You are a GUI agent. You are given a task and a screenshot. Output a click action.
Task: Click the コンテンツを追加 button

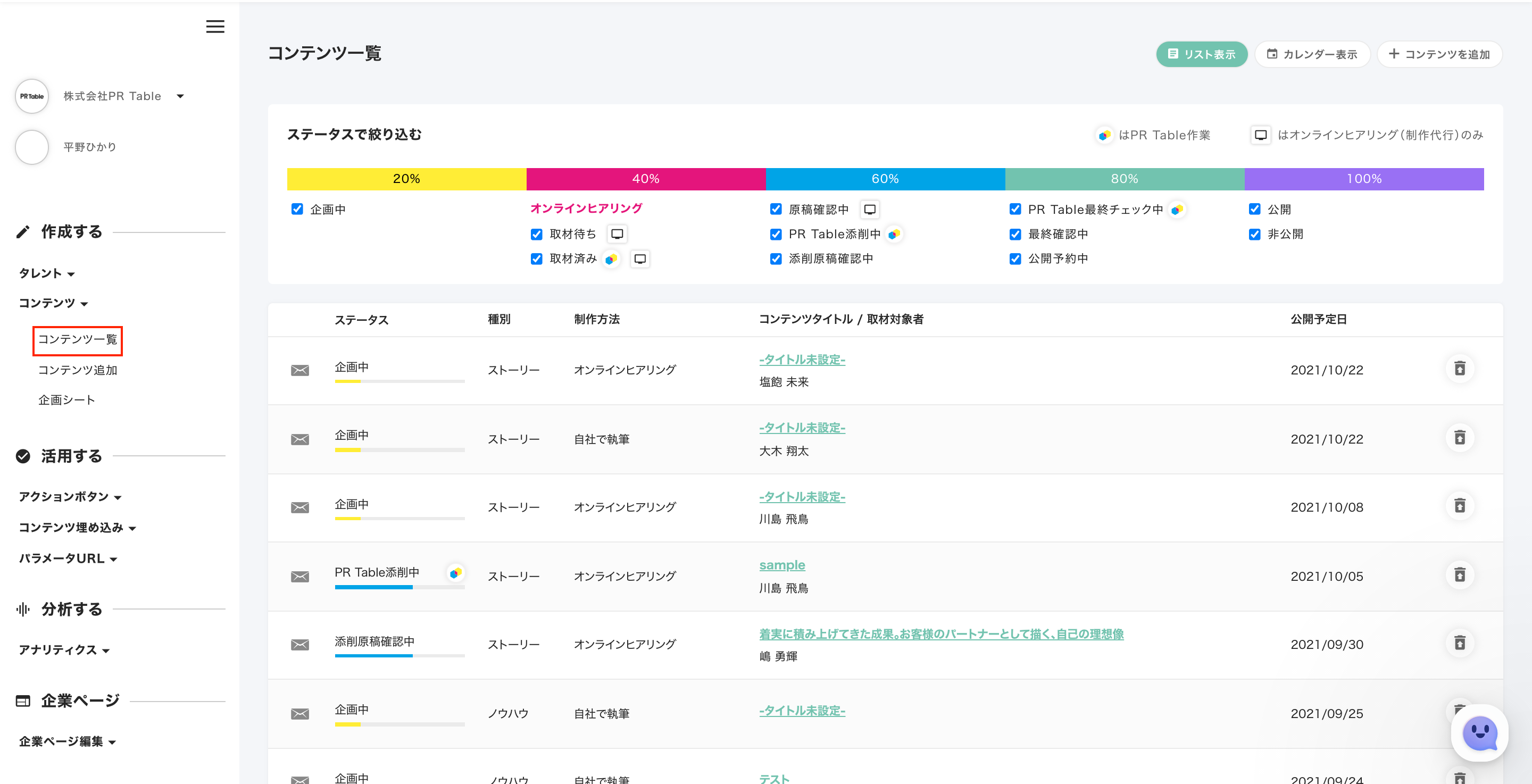[1439, 54]
